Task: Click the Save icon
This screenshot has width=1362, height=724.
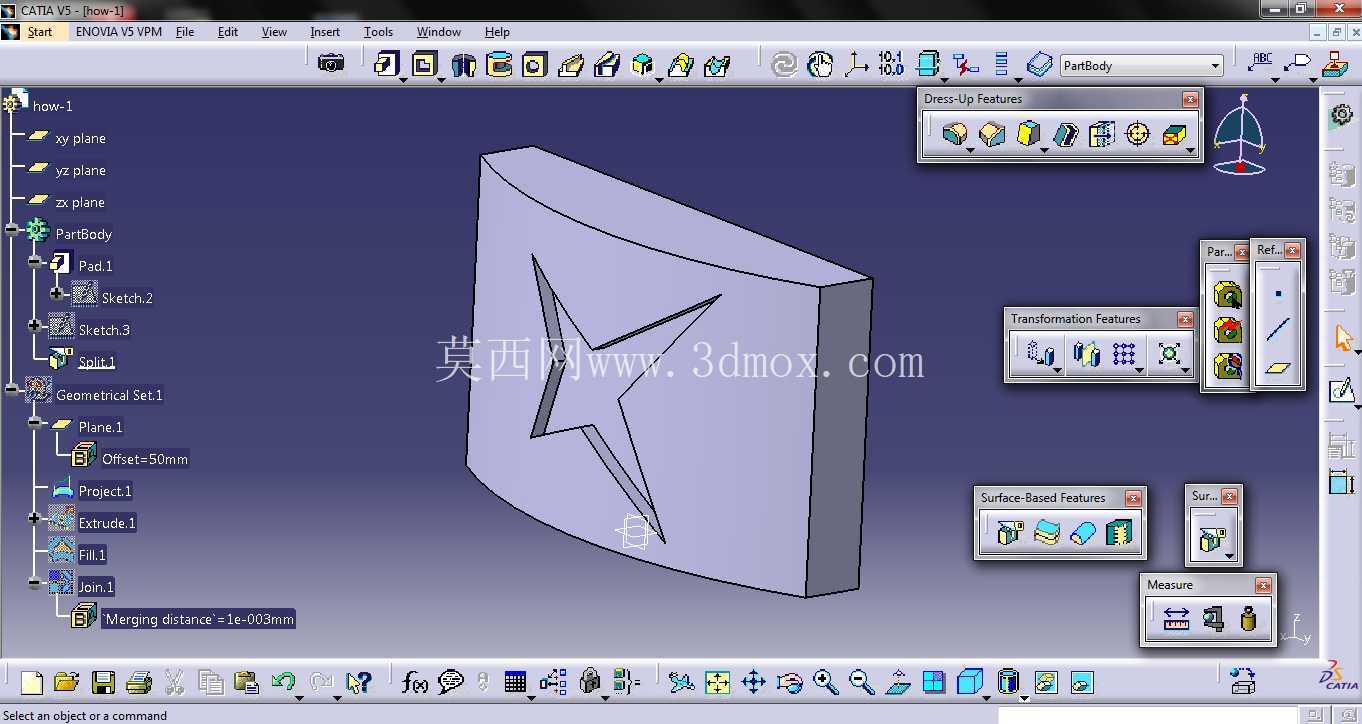Action: point(103,683)
